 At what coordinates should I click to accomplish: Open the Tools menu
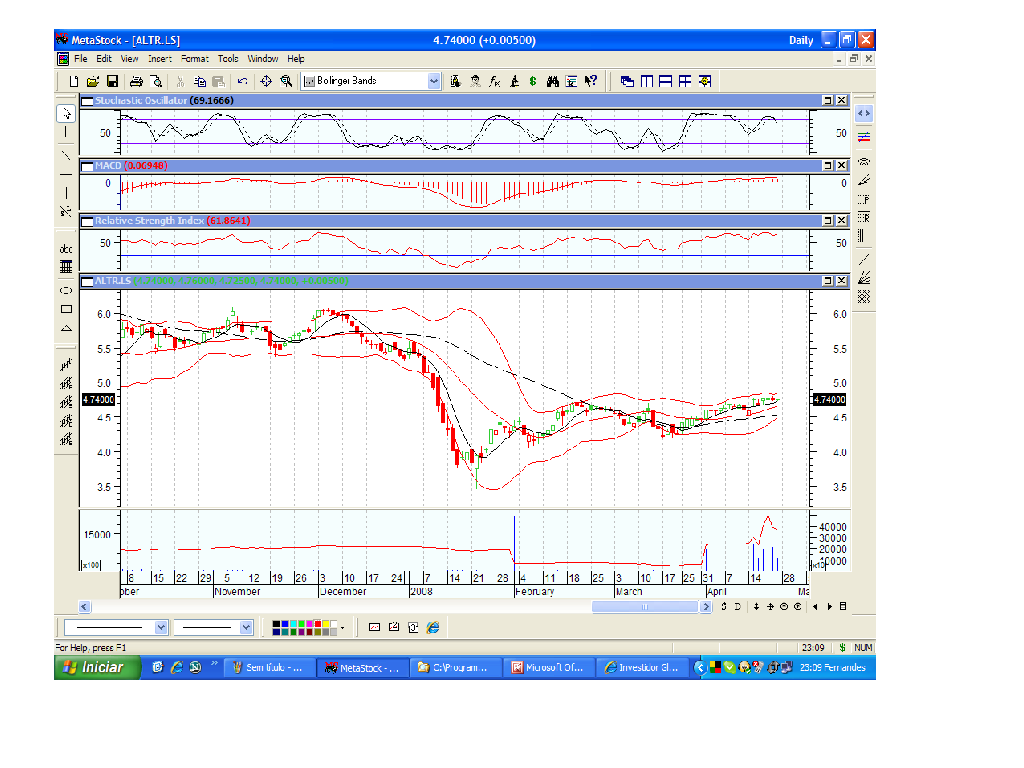click(228, 59)
